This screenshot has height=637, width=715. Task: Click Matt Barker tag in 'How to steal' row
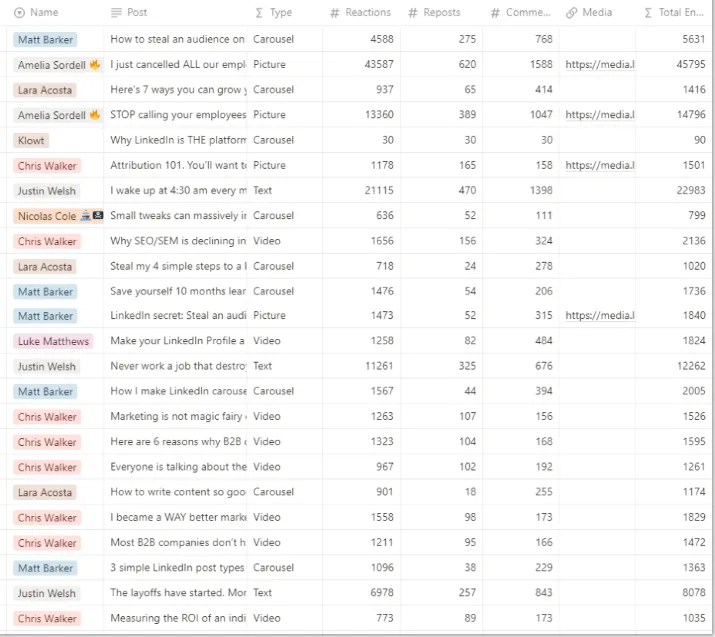(45, 40)
